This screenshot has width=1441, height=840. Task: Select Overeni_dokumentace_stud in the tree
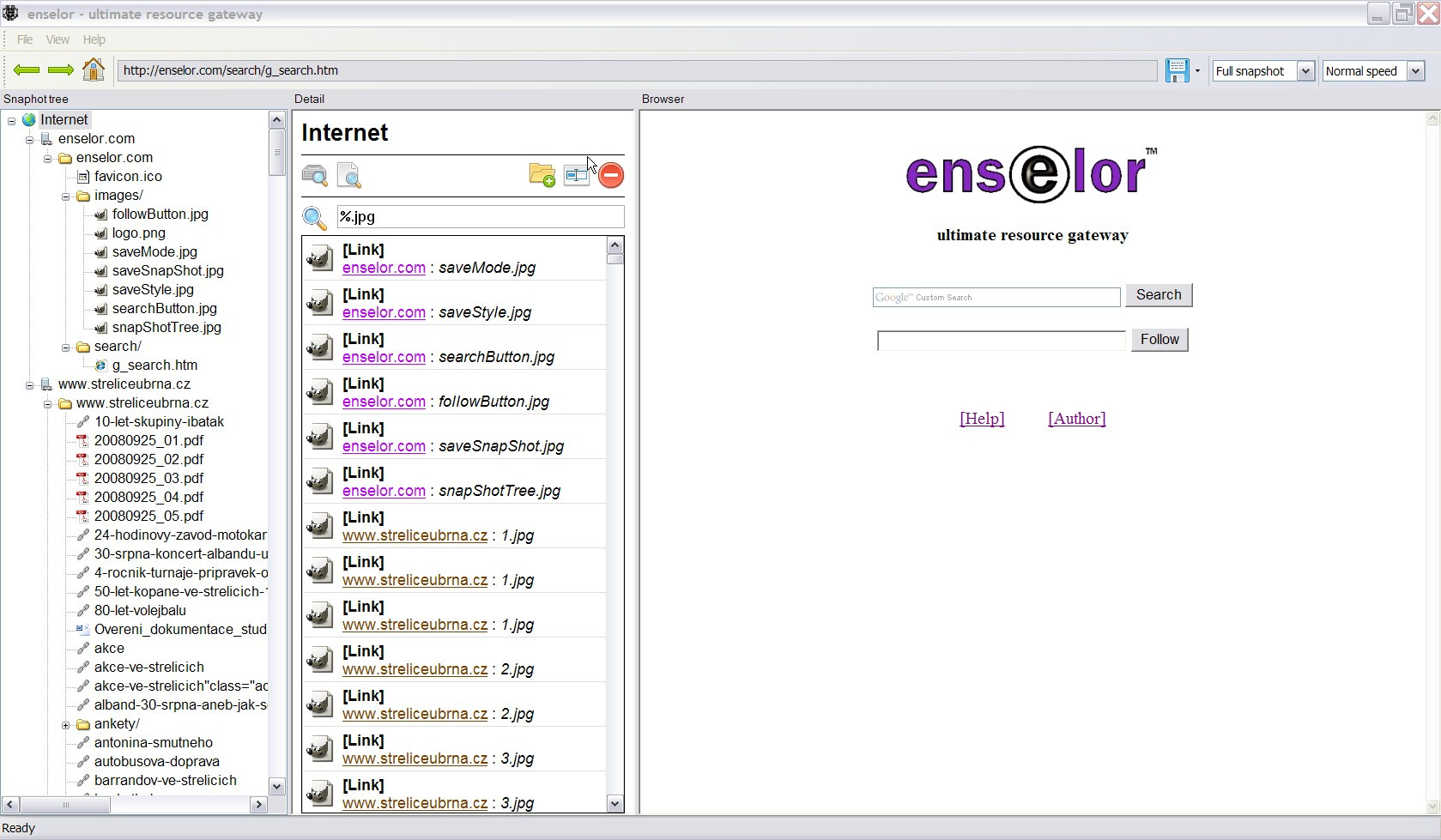(x=180, y=629)
